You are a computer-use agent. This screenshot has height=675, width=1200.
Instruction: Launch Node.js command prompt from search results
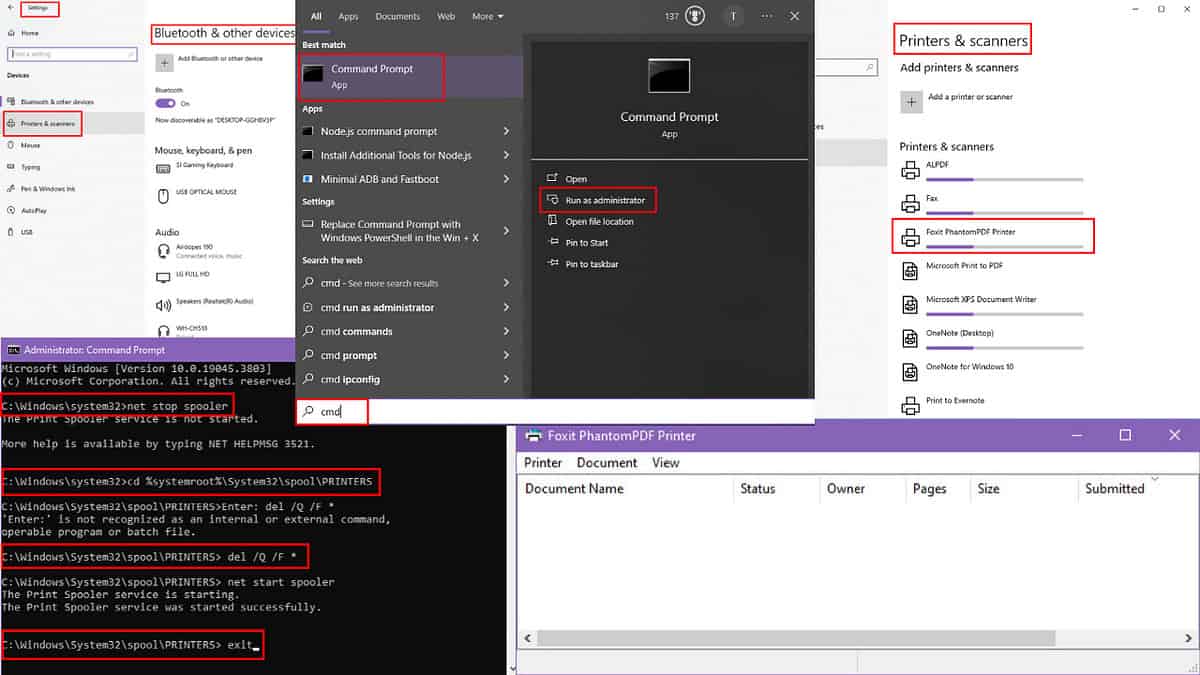378,131
